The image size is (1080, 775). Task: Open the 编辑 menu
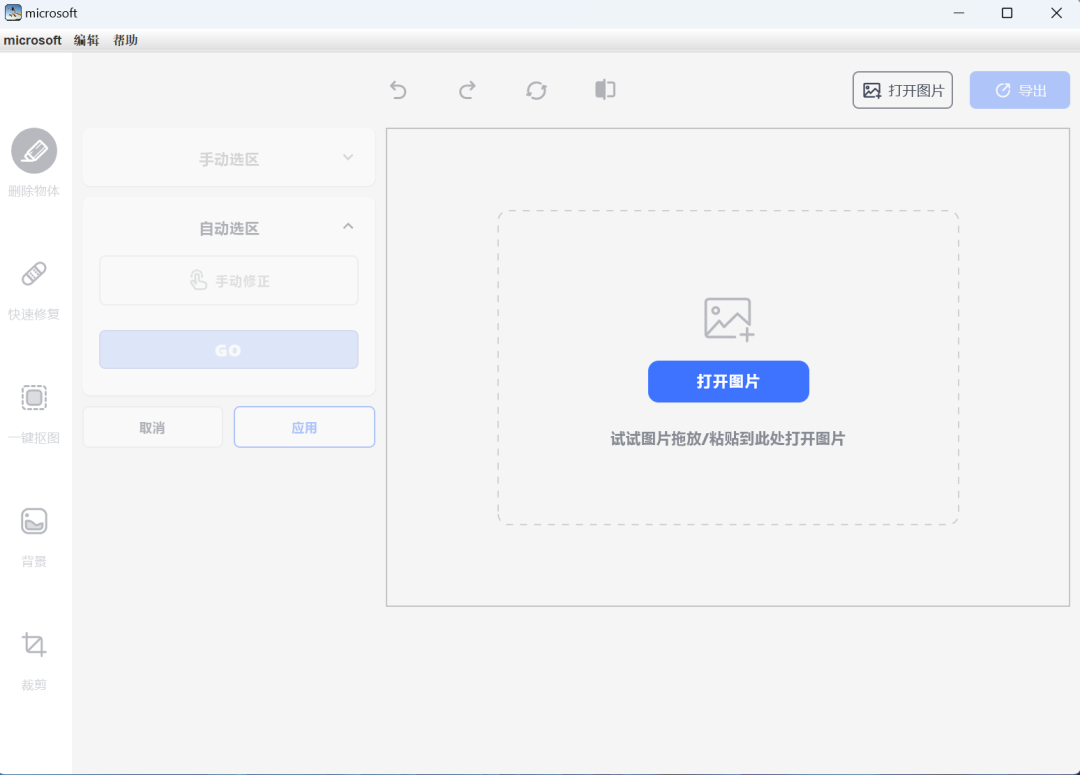pyautogui.click(x=87, y=40)
